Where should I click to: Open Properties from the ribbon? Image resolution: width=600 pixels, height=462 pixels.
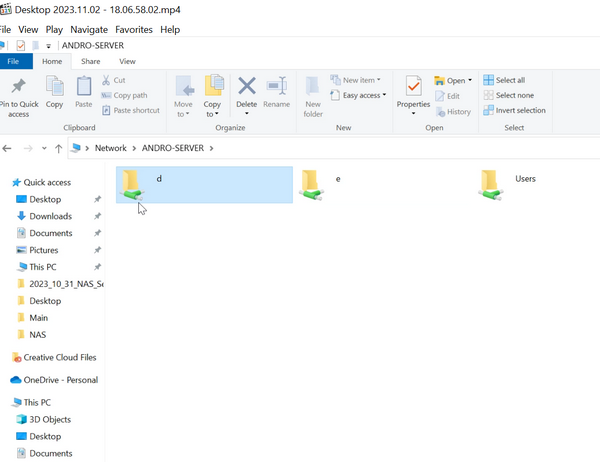click(x=413, y=88)
